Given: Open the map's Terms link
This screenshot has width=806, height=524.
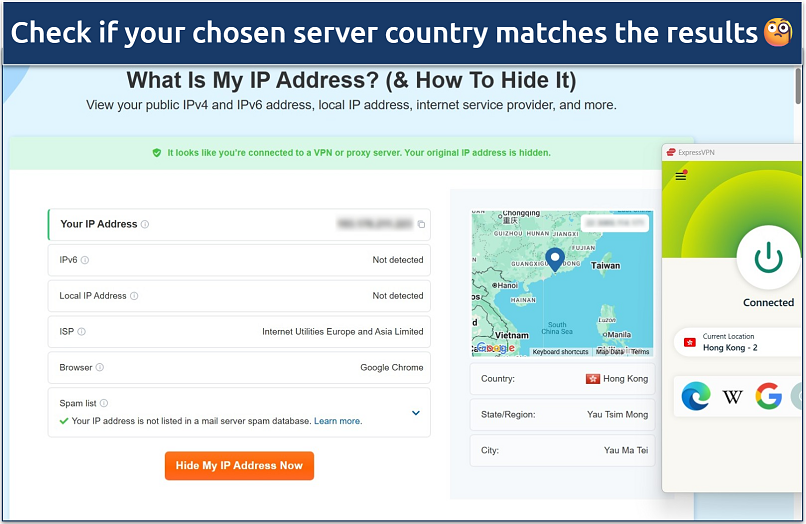Looking at the screenshot, I should coord(640,352).
